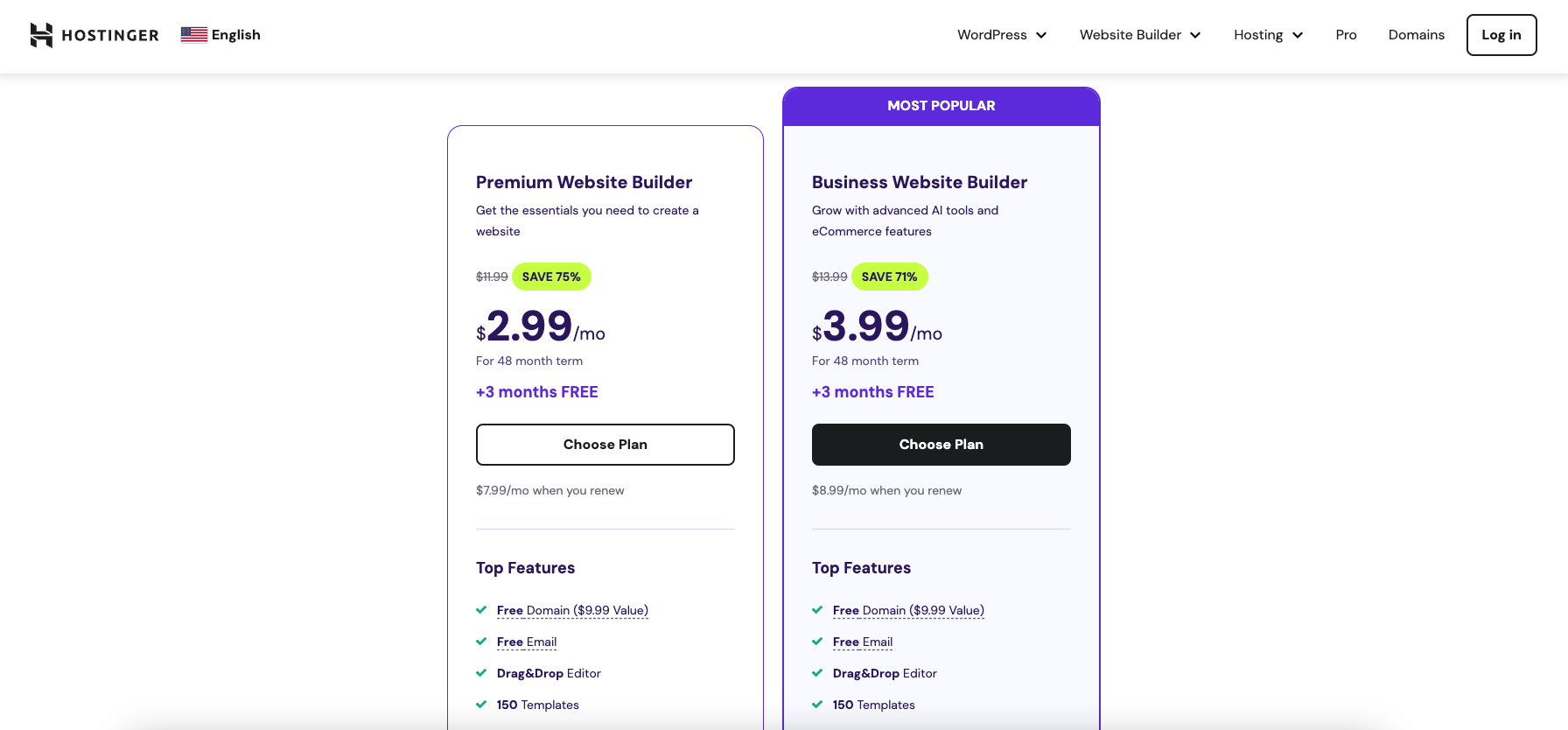Click checkmark beside Premium 150 Templates
The width and height of the screenshot is (1568, 730).
pos(481,705)
